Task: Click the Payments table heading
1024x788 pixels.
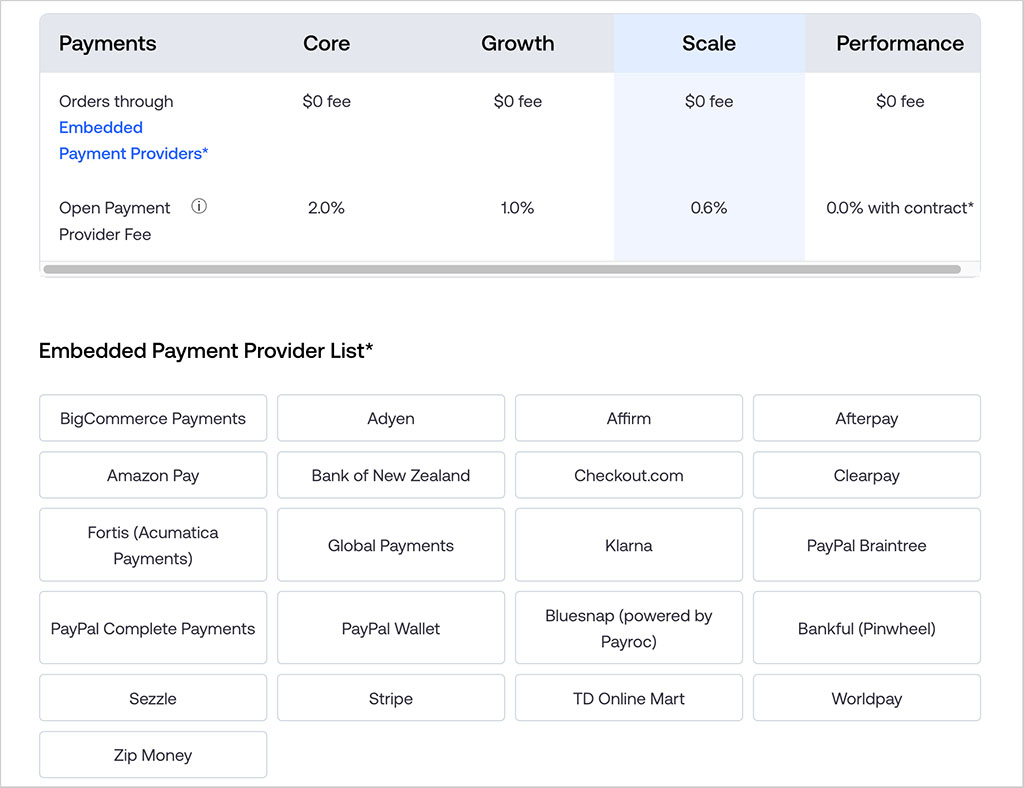Action: click(108, 44)
